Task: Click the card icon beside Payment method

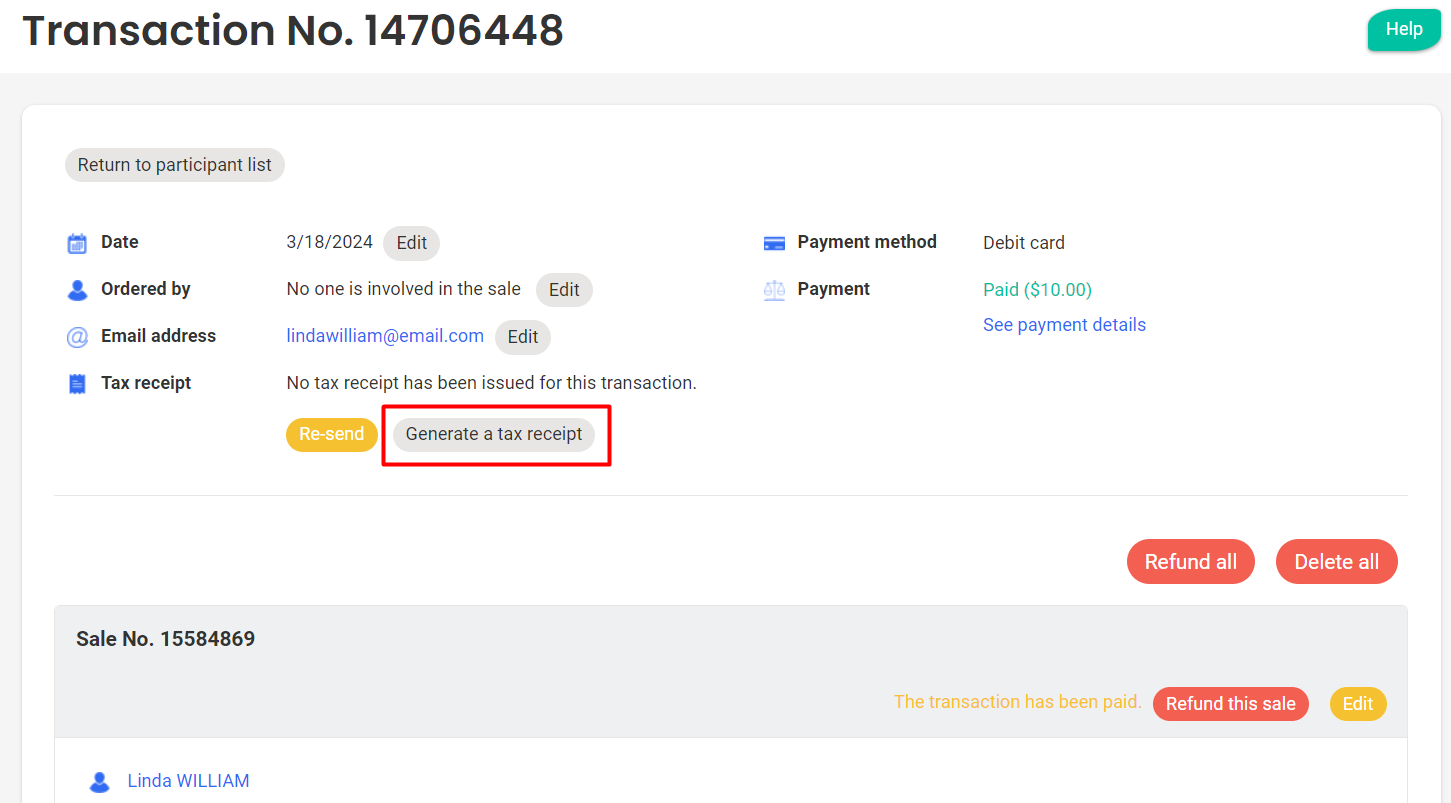Action: click(773, 243)
